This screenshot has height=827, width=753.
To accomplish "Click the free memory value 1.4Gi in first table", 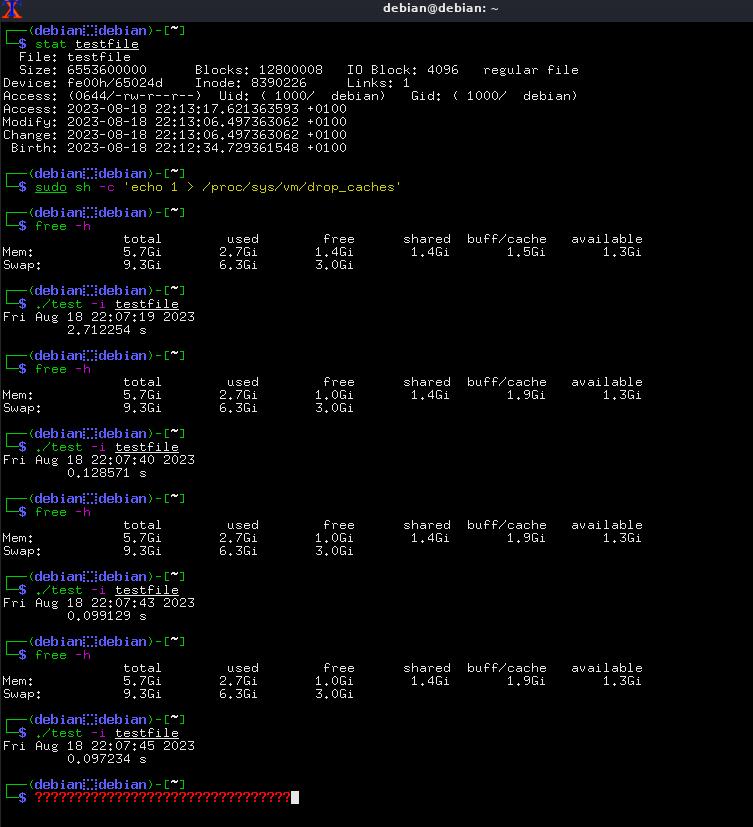I will tap(334, 252).
